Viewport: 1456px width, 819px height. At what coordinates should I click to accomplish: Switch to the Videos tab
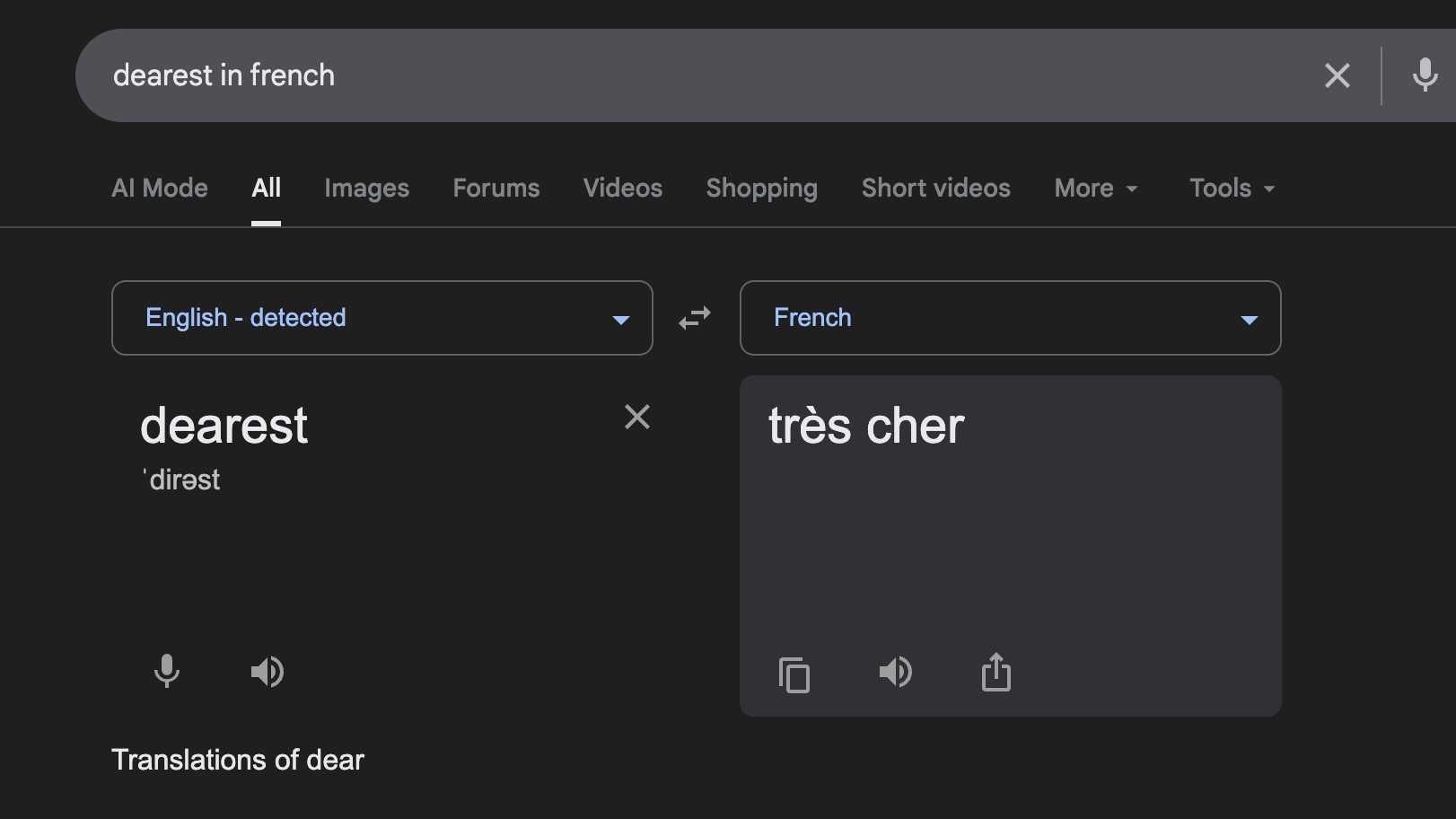[x=622, y=189]
